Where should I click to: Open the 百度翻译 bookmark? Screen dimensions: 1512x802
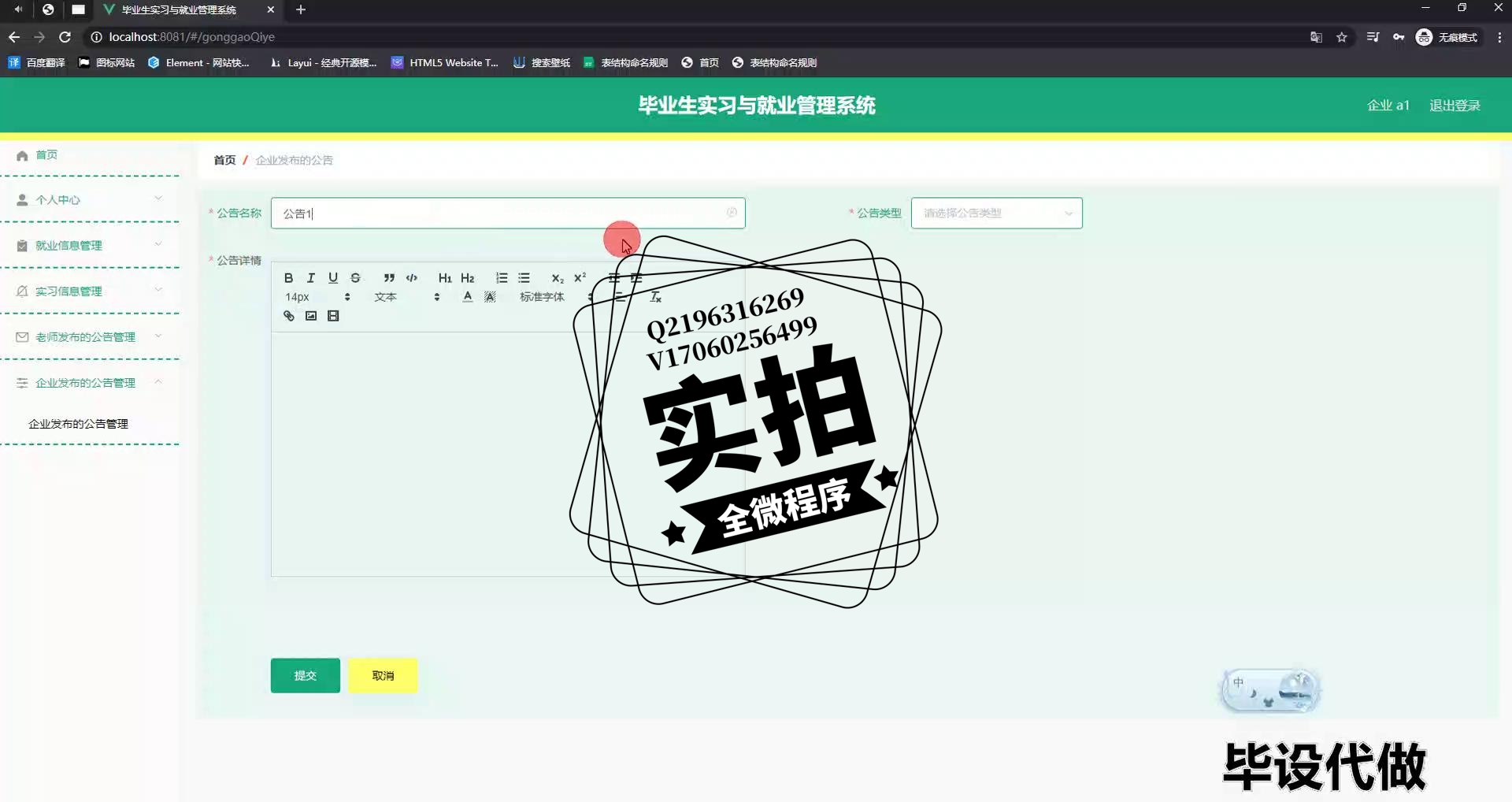pos(37,62)
